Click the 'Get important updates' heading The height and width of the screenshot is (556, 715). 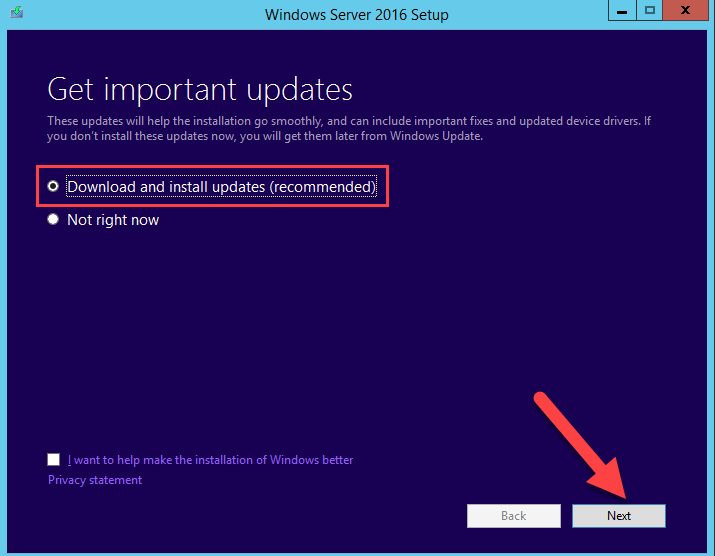(200, 89)
